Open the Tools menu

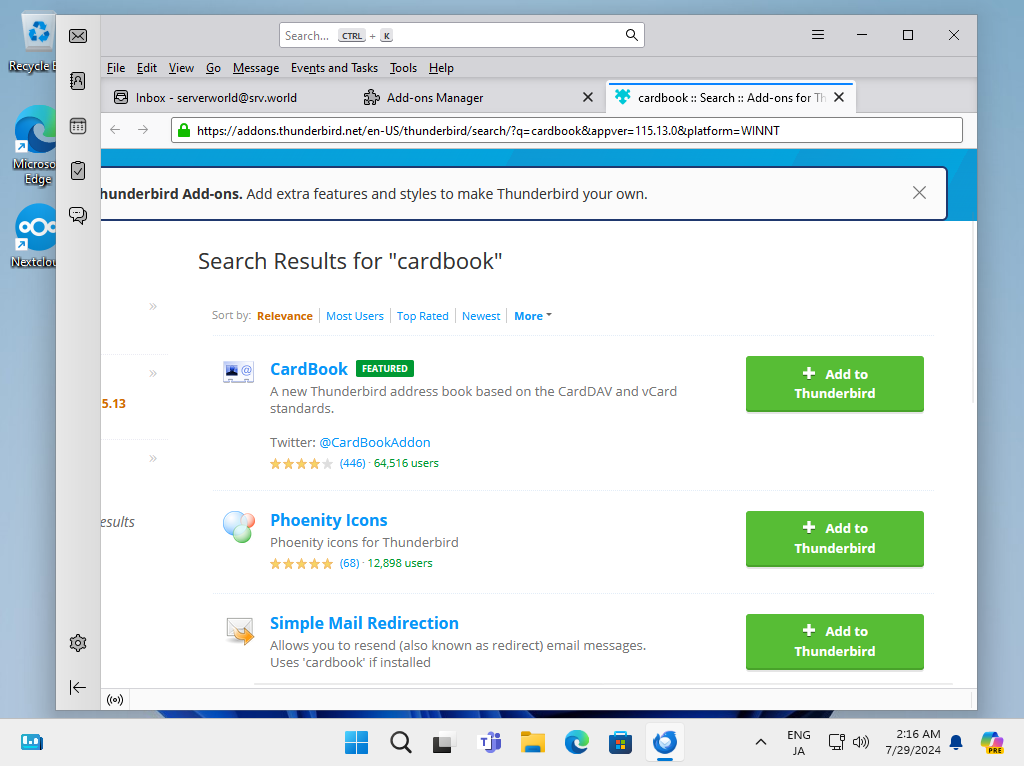click(403, 68)
